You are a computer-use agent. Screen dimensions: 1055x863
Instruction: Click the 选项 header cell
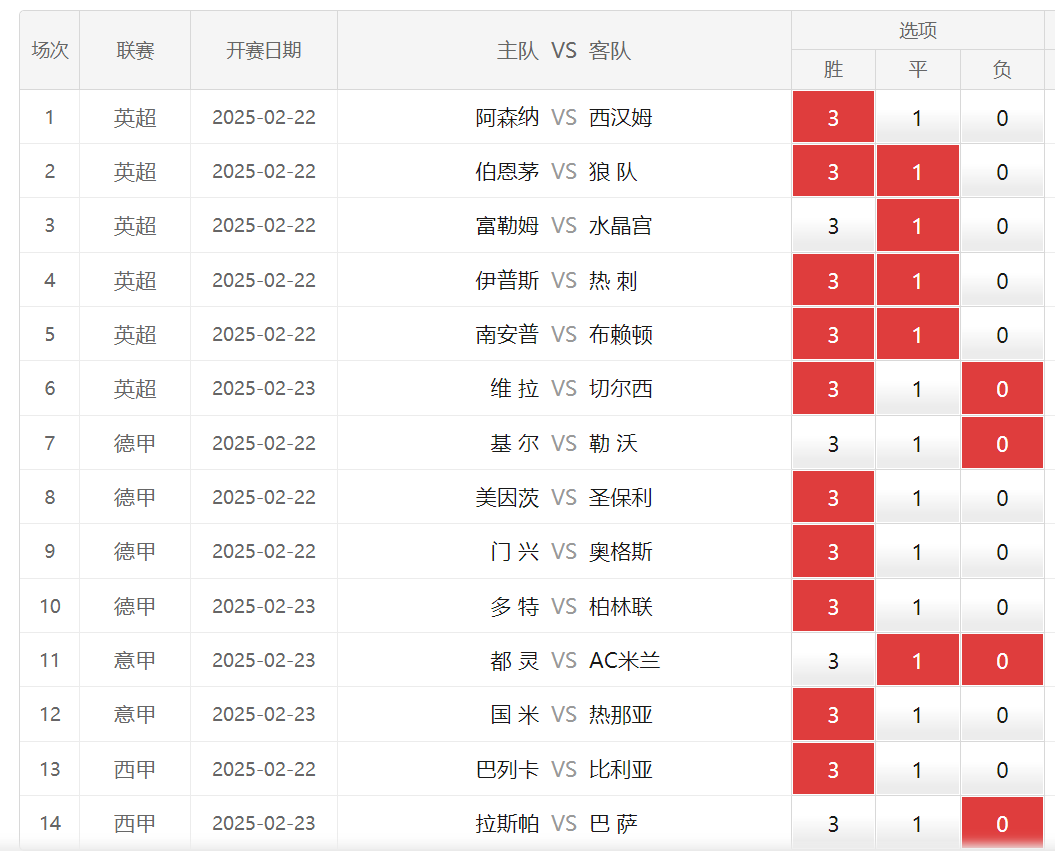(x=918, y=30)
